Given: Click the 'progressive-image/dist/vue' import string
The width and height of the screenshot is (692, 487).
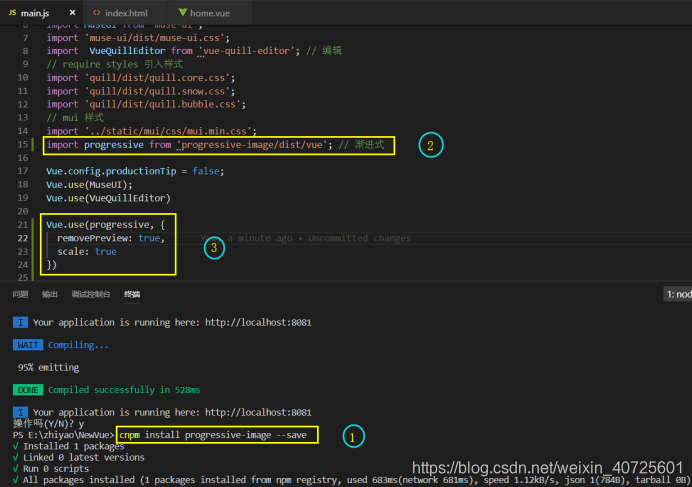Looking at the screenshot, I should click(x=252, y=145).
